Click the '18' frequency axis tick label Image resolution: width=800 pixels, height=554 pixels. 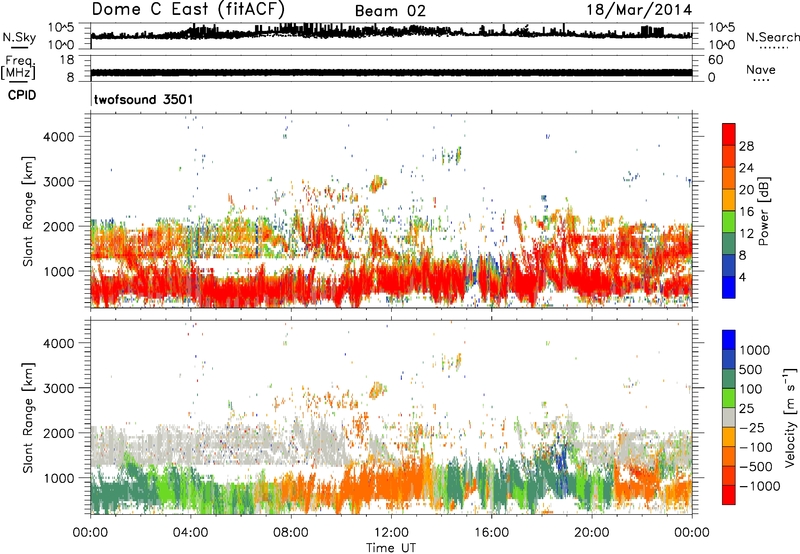67,60
